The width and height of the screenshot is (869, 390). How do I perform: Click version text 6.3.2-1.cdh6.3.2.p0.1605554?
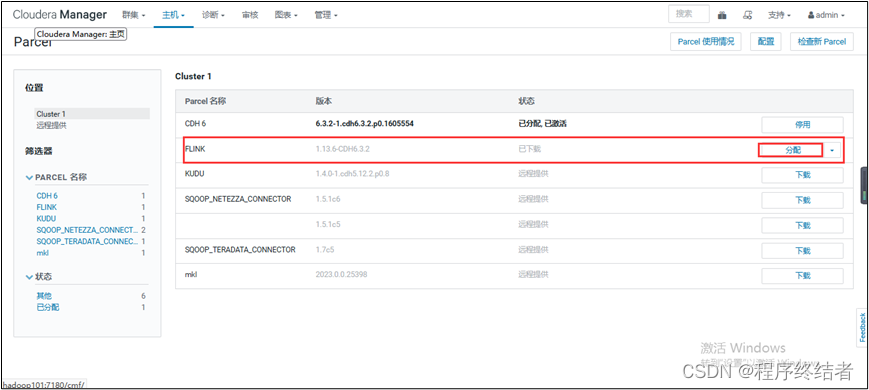click(x=365, y=124)
